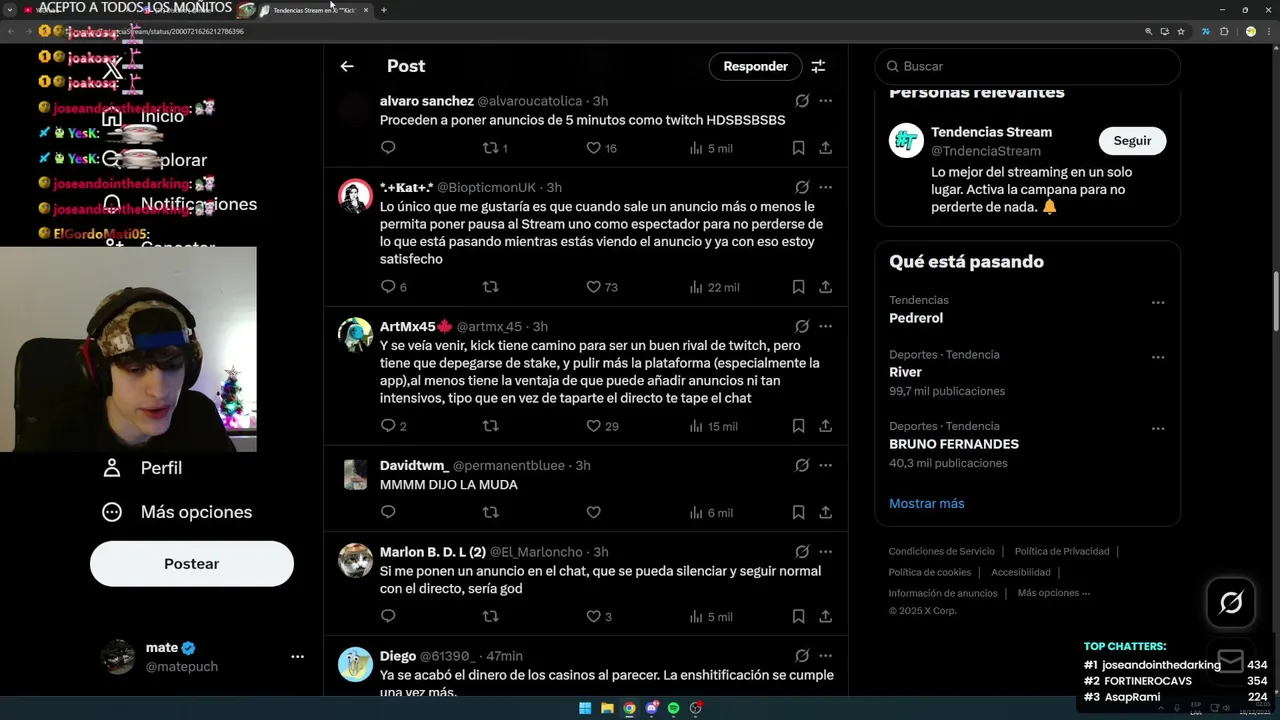The width and height of the screenshot is (1280, 720).
Task: Go back using the Post arrow
Action: [x=347, y=66]
